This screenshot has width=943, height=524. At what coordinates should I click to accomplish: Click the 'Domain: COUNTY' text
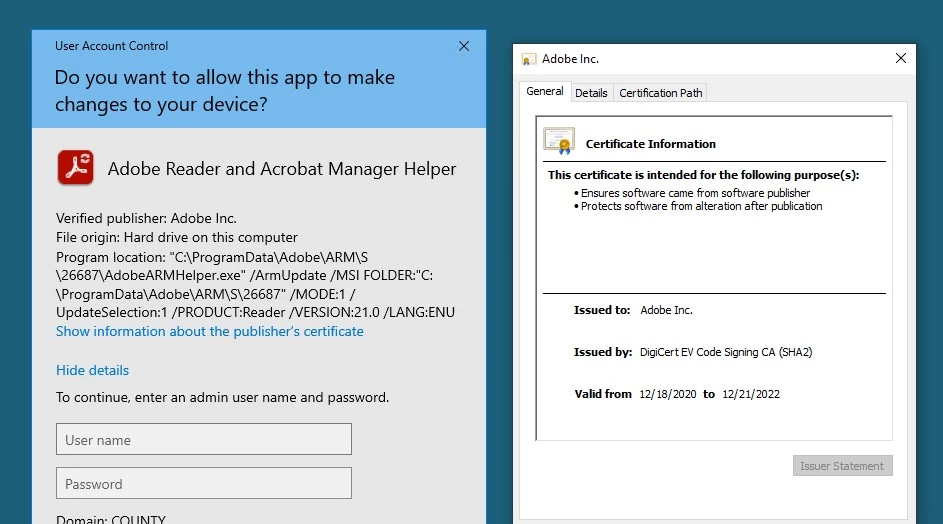pyautogui.click(x=111, y=519)
